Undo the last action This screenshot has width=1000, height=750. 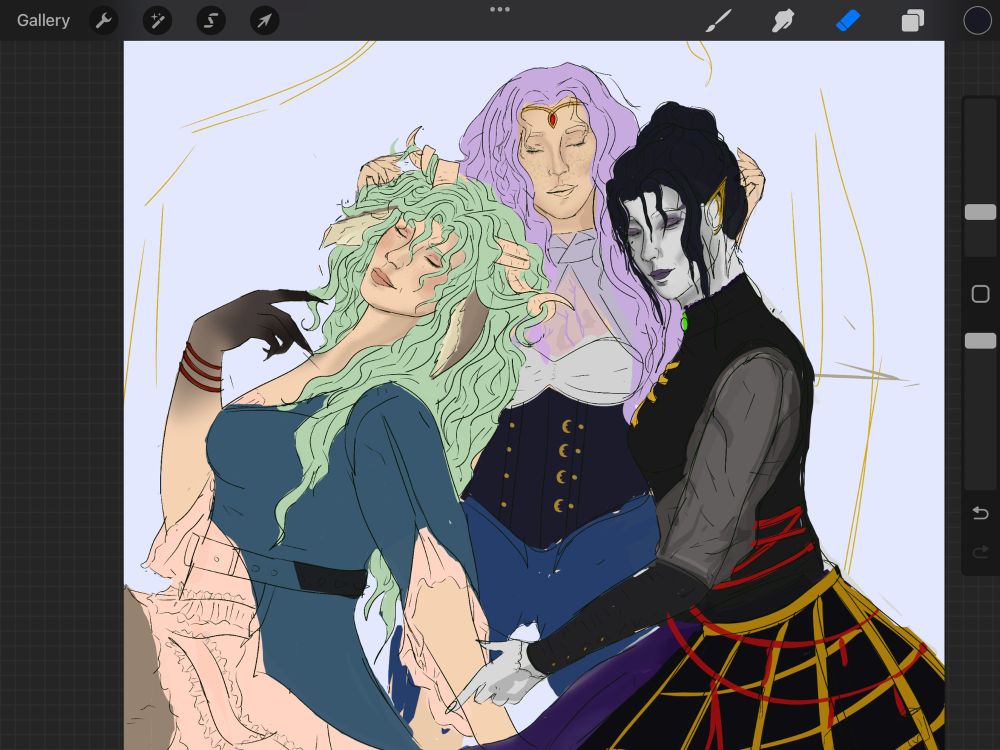coord(980,513)
